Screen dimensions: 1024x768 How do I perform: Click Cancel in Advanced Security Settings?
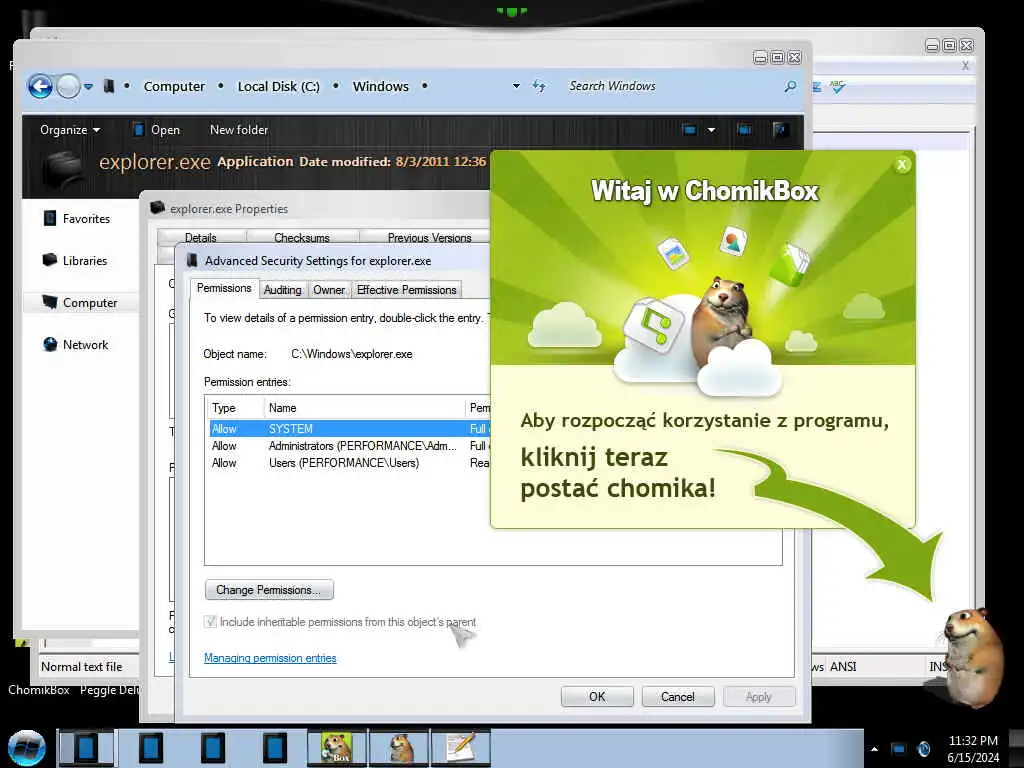678,697
